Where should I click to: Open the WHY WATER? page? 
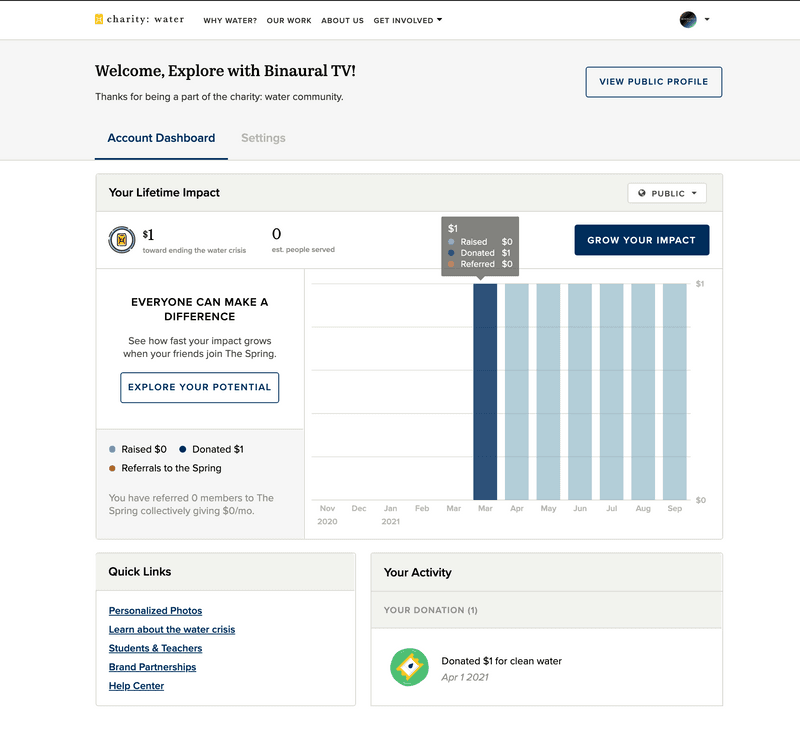[230, 20]
